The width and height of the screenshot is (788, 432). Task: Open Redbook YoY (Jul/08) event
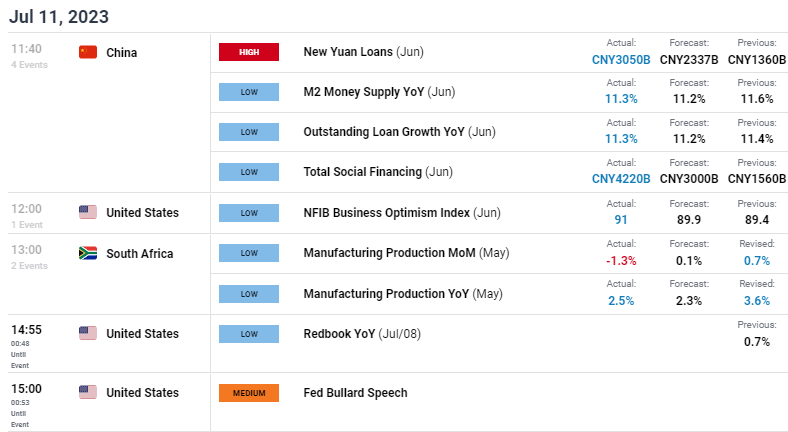(362, 334)
